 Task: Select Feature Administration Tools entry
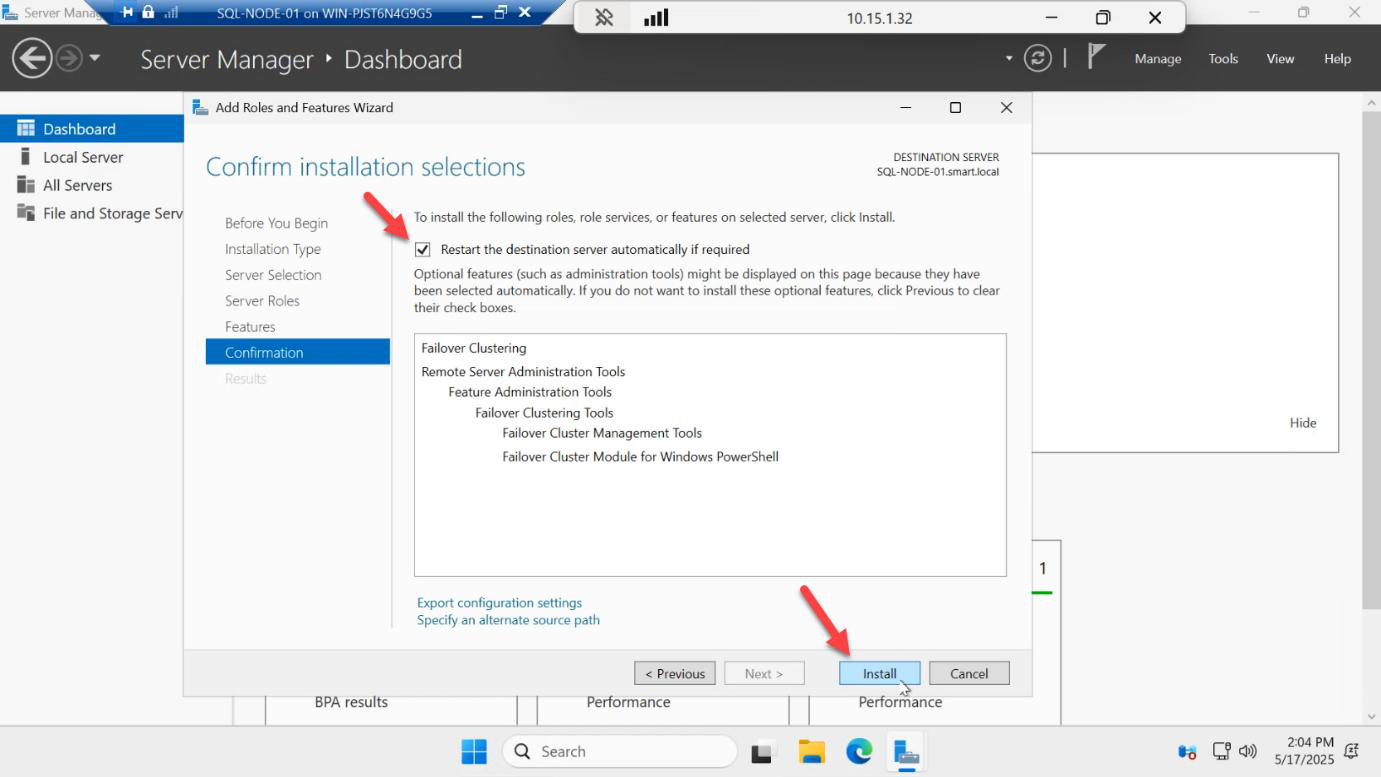click(x=530, y=392)
